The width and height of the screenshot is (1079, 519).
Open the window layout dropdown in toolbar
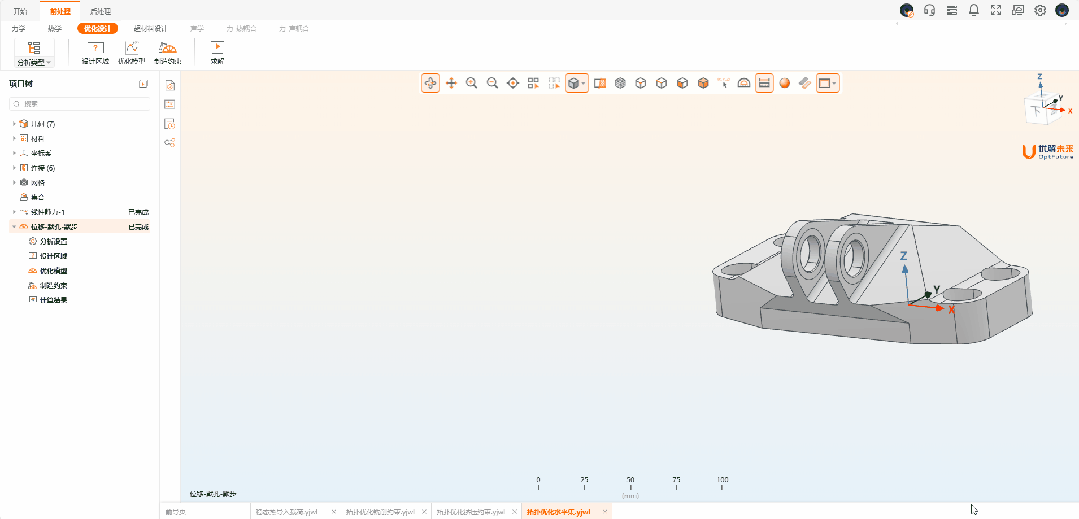(828, 83)
